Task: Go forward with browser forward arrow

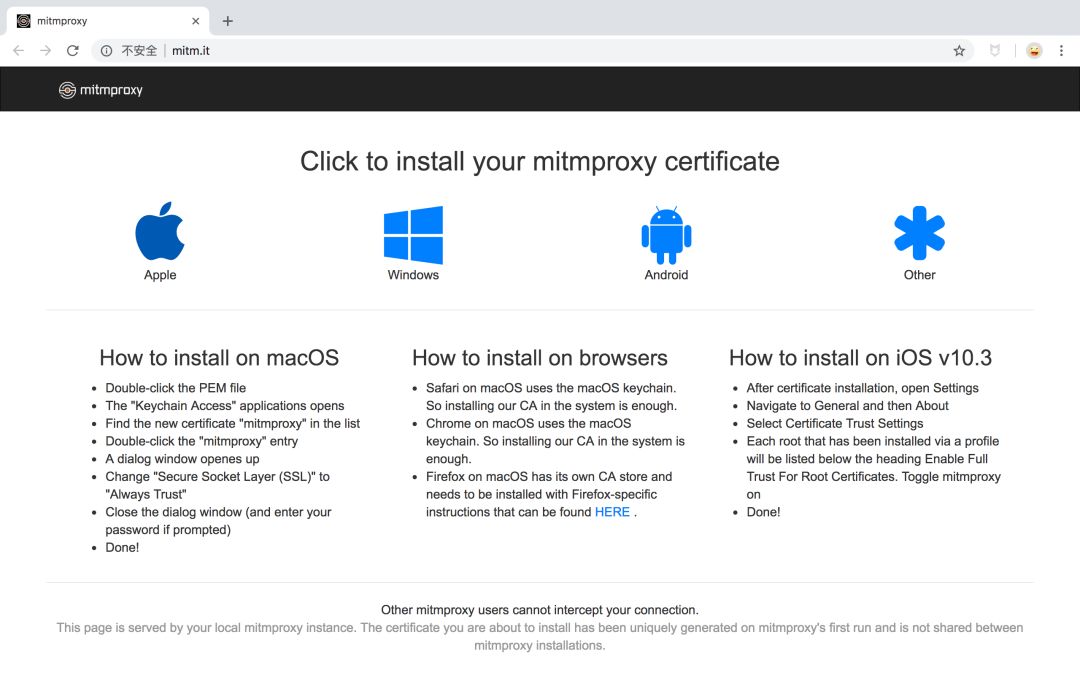Action: (45, 50)
